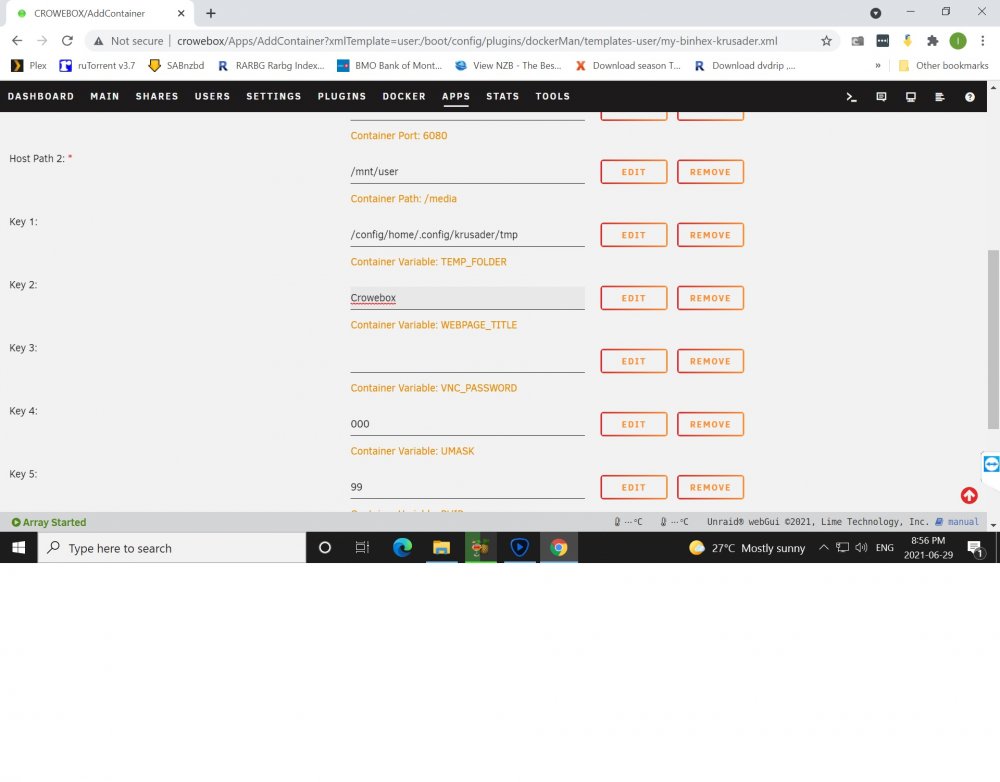This screenshot has width=1000, height=782.
Task: Remove Key 2 WEBPAGE_TITLE variable
Action: (x=710, y=298)
